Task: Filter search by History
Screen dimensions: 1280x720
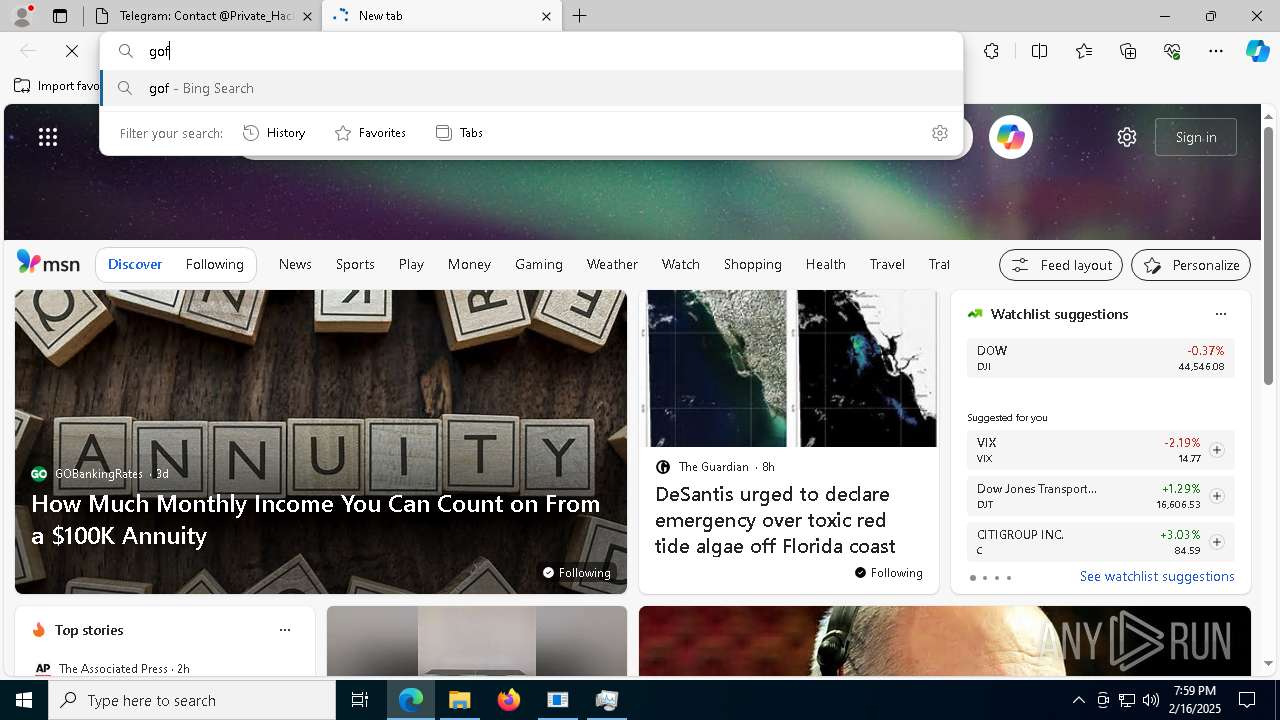Action: [275, 133]
